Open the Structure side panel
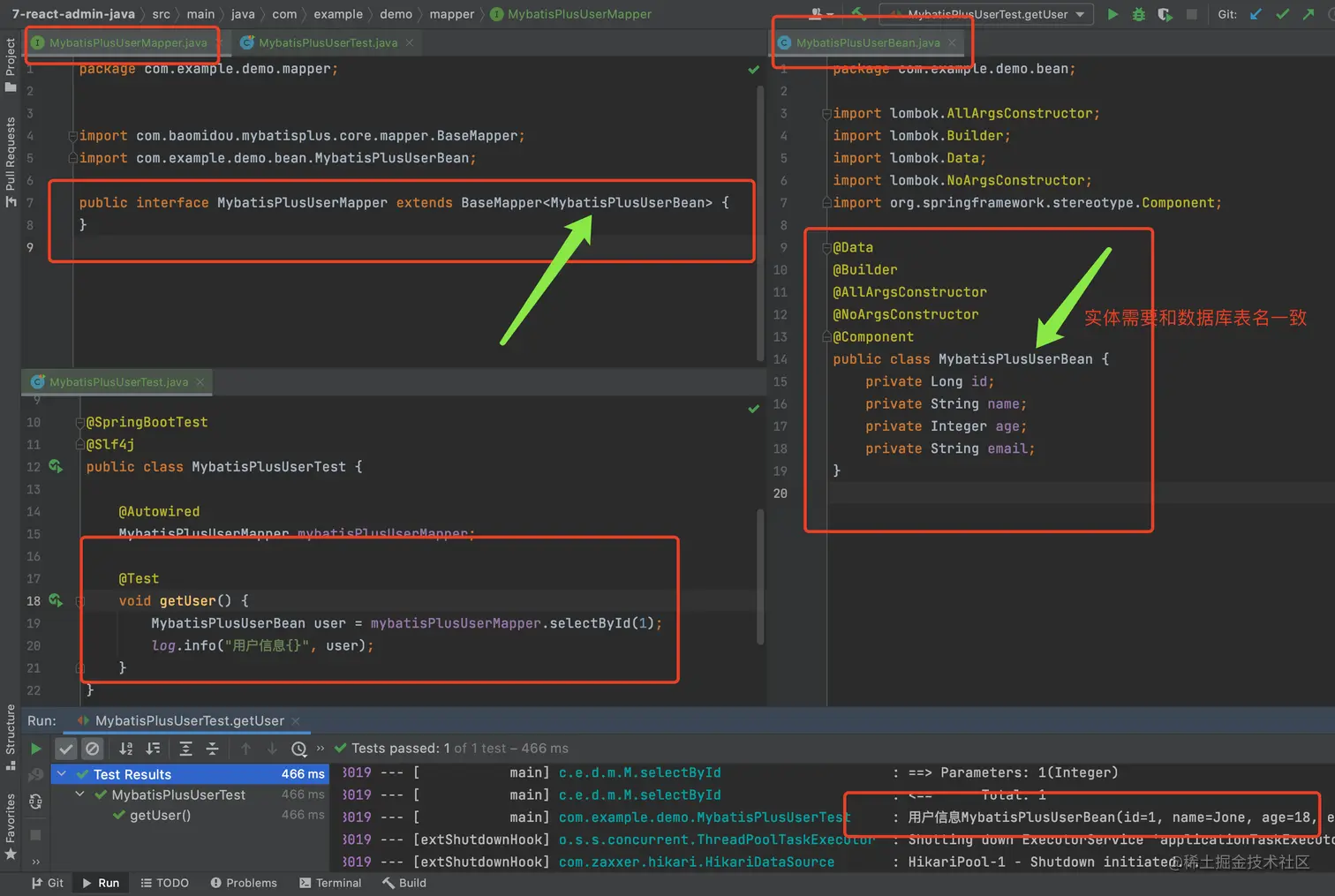The image size is (1335, 896). tap(11, 737)
